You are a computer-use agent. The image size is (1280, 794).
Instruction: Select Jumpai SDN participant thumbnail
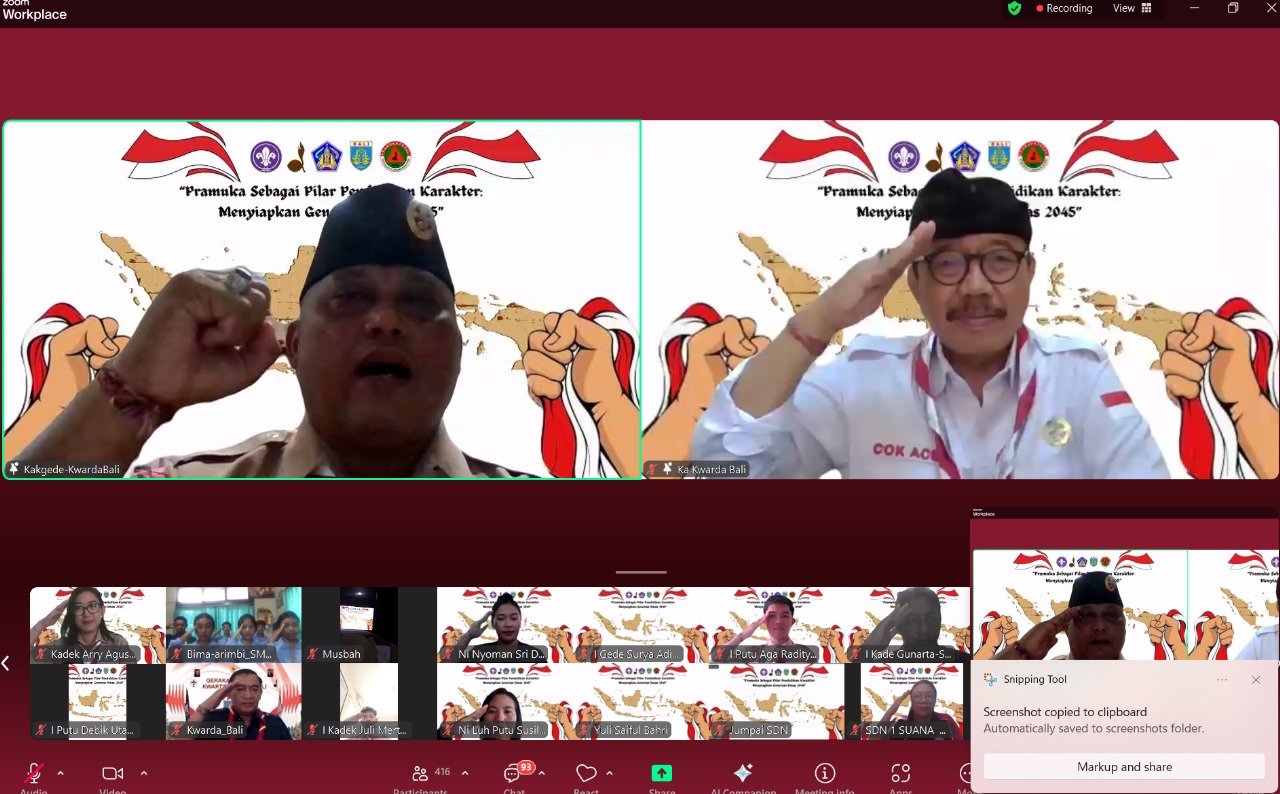[x=777, y=701]
